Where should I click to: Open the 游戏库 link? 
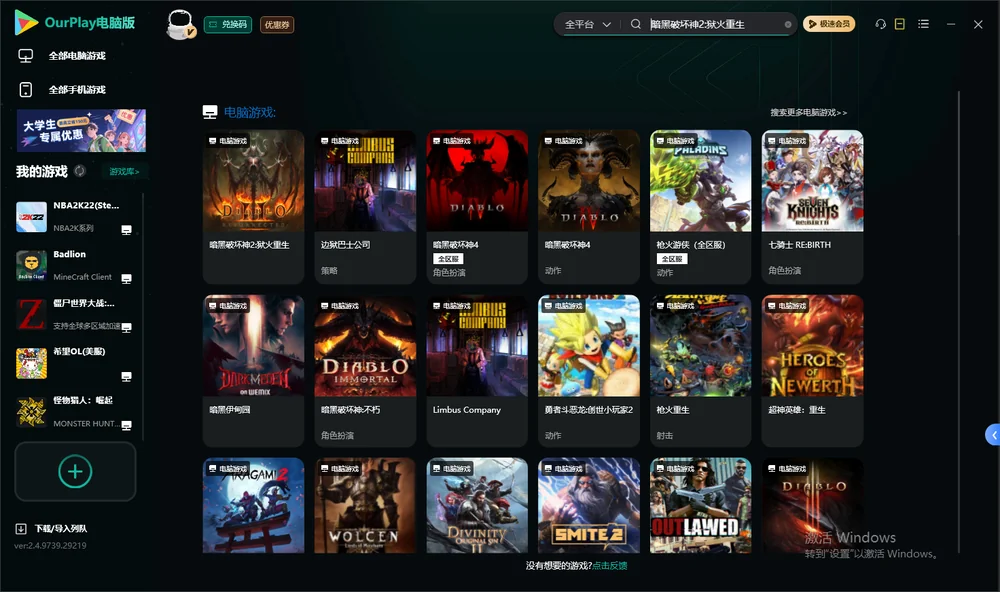124,171
